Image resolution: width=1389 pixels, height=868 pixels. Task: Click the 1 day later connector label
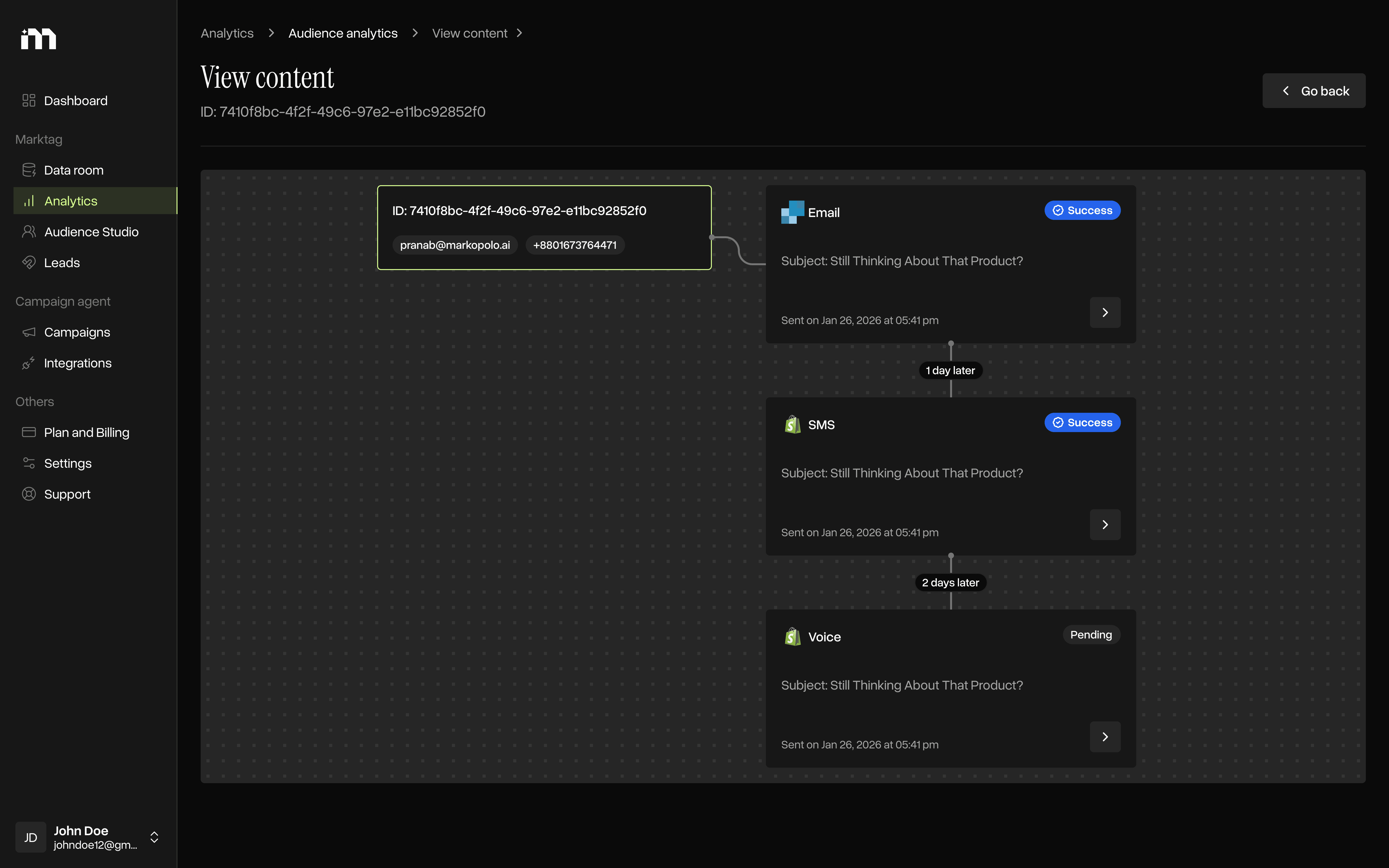[951, 370]
